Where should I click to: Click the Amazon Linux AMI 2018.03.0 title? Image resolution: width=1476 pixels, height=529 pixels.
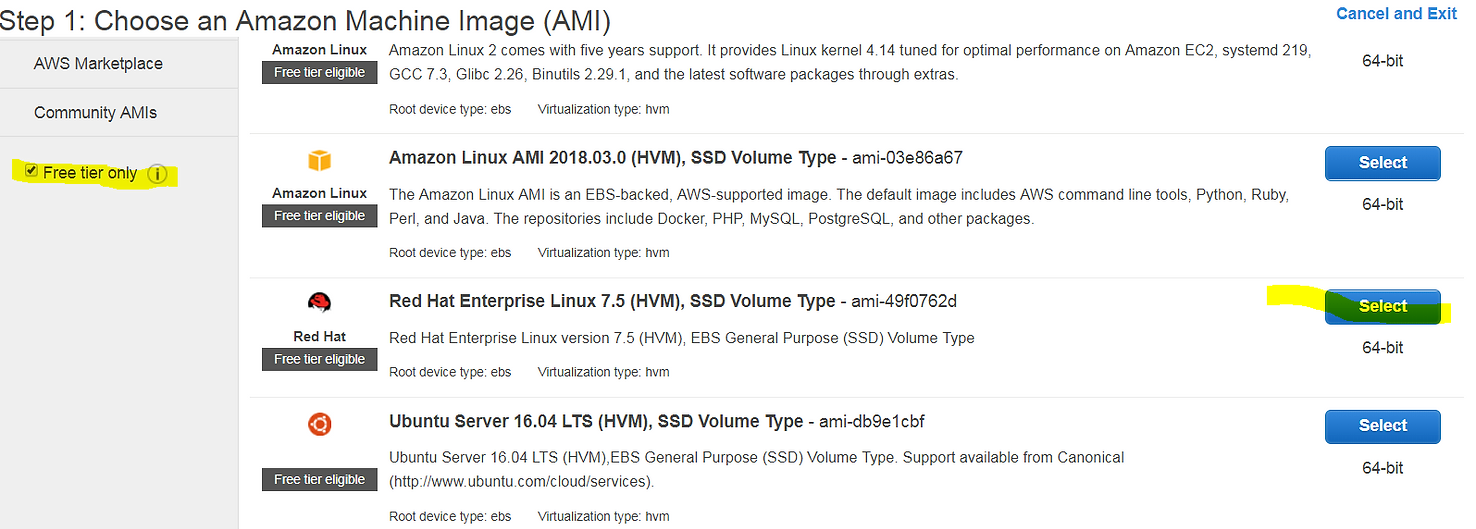[612, 158]
